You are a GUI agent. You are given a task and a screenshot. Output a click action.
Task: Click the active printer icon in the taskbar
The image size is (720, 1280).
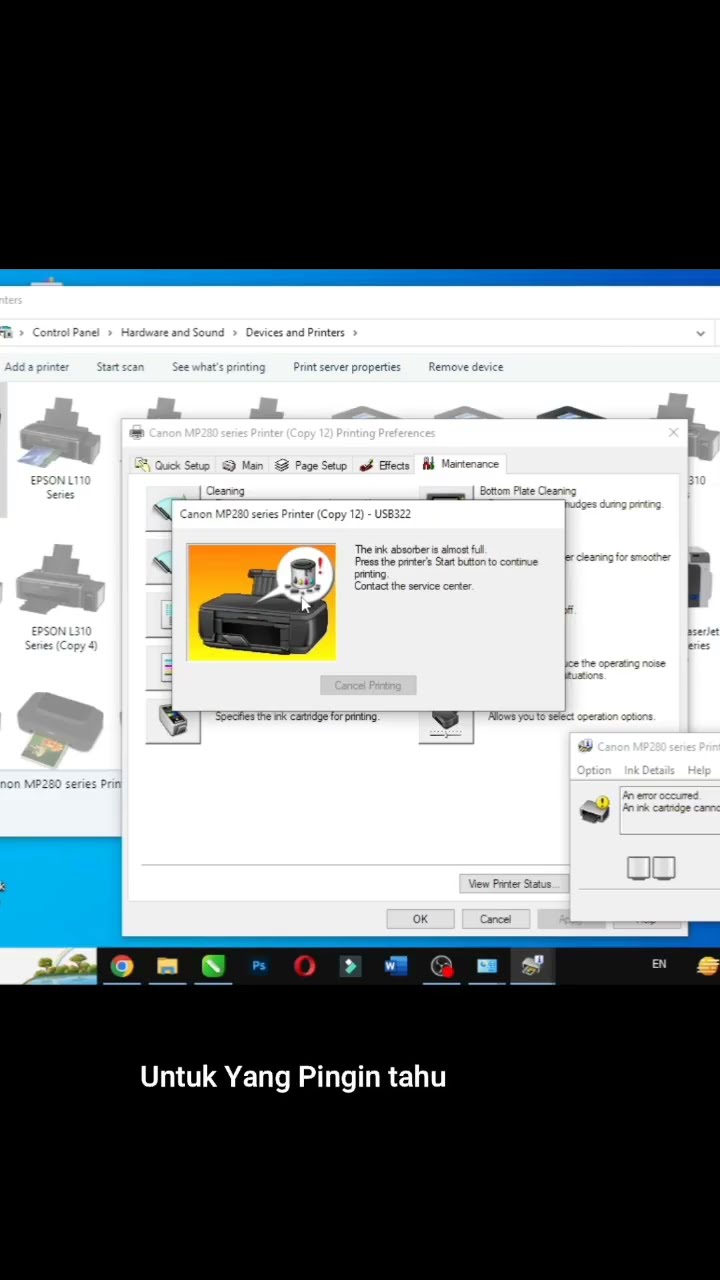click(533, 965)
